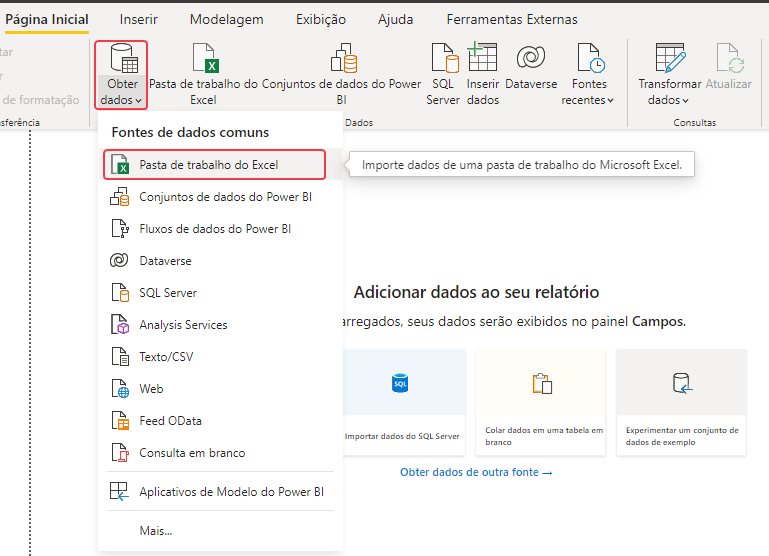This screenshot has height=556, width=769.
Task: Open the Exibição tab
Action: (x=321, y=19)
